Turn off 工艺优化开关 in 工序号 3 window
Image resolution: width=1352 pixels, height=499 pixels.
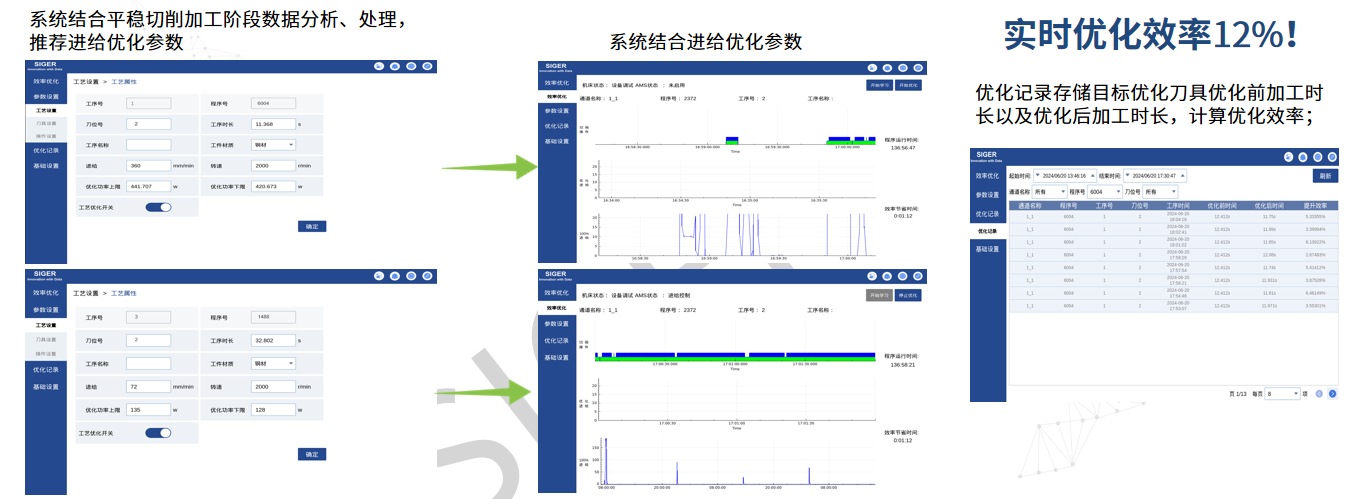[x=159, y=433]
